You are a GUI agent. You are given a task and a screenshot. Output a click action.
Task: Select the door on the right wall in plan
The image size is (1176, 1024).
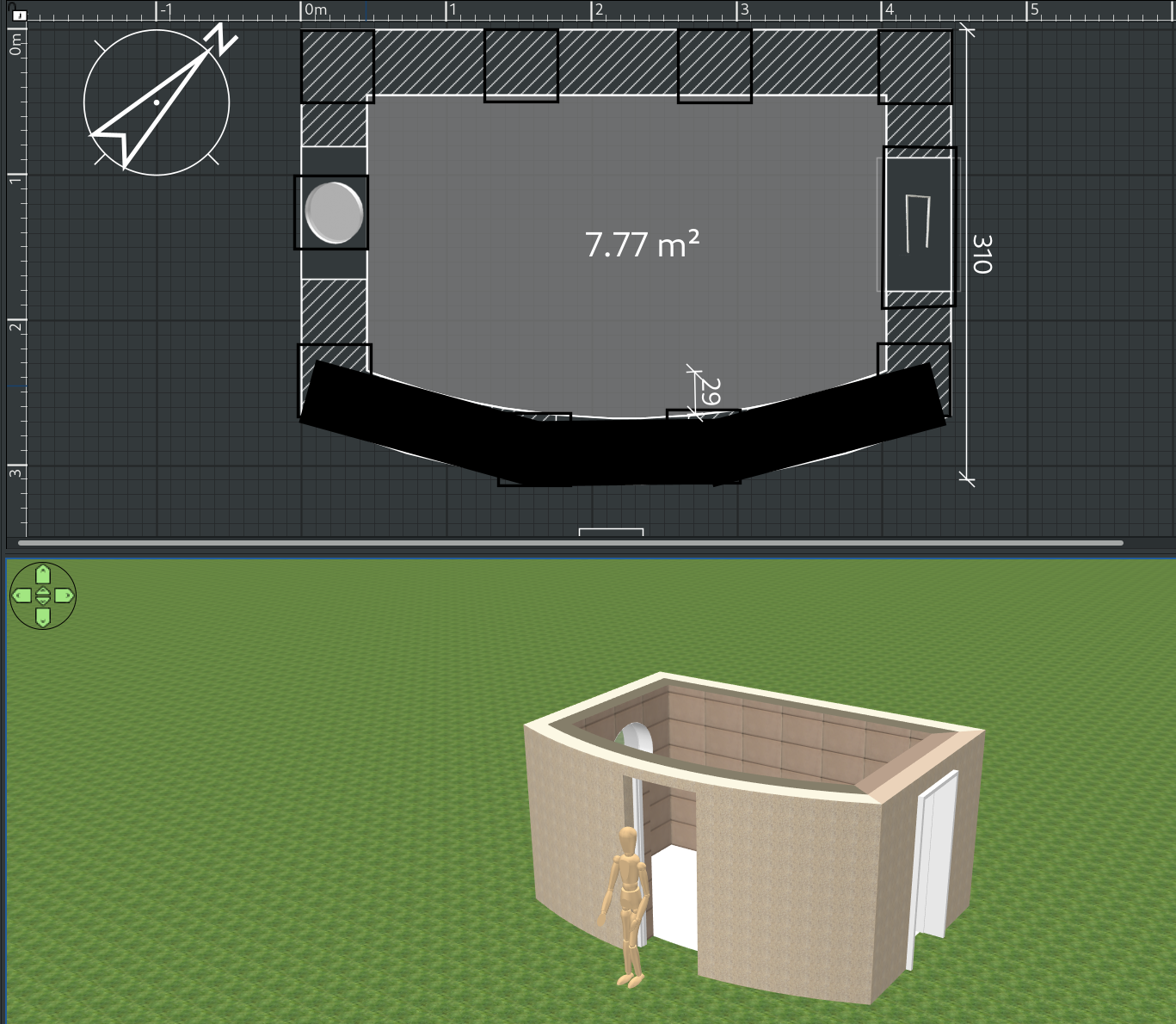tap(918, 226)
